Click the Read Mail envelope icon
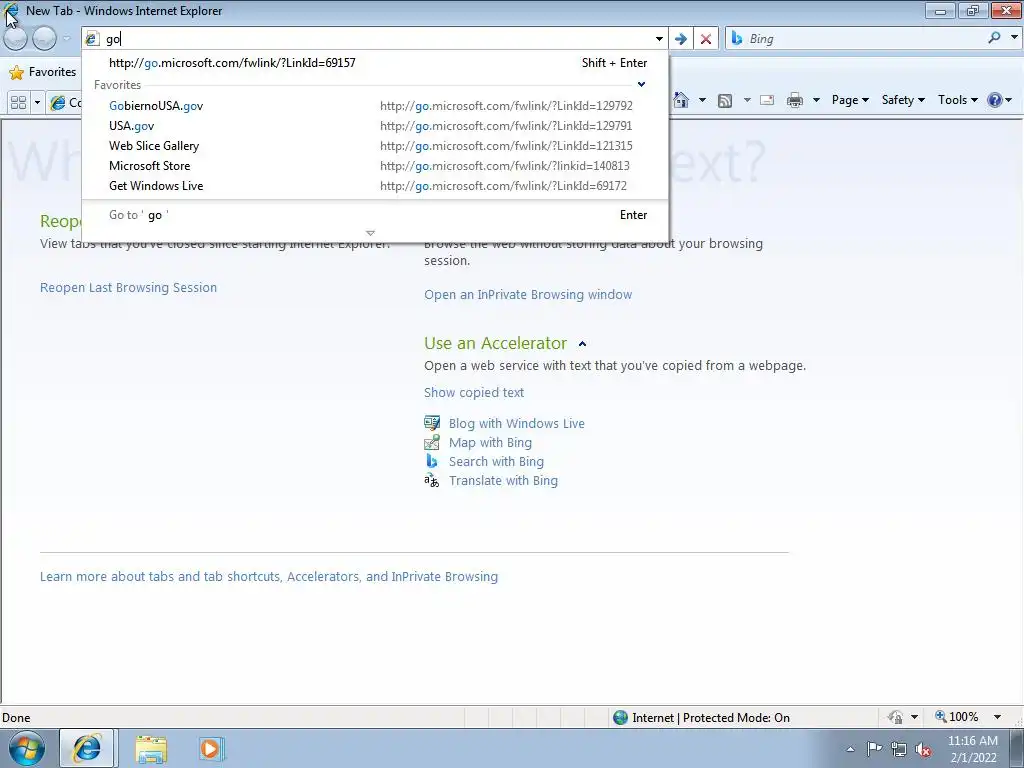The image size is (1024, 768). pos(767,100)
